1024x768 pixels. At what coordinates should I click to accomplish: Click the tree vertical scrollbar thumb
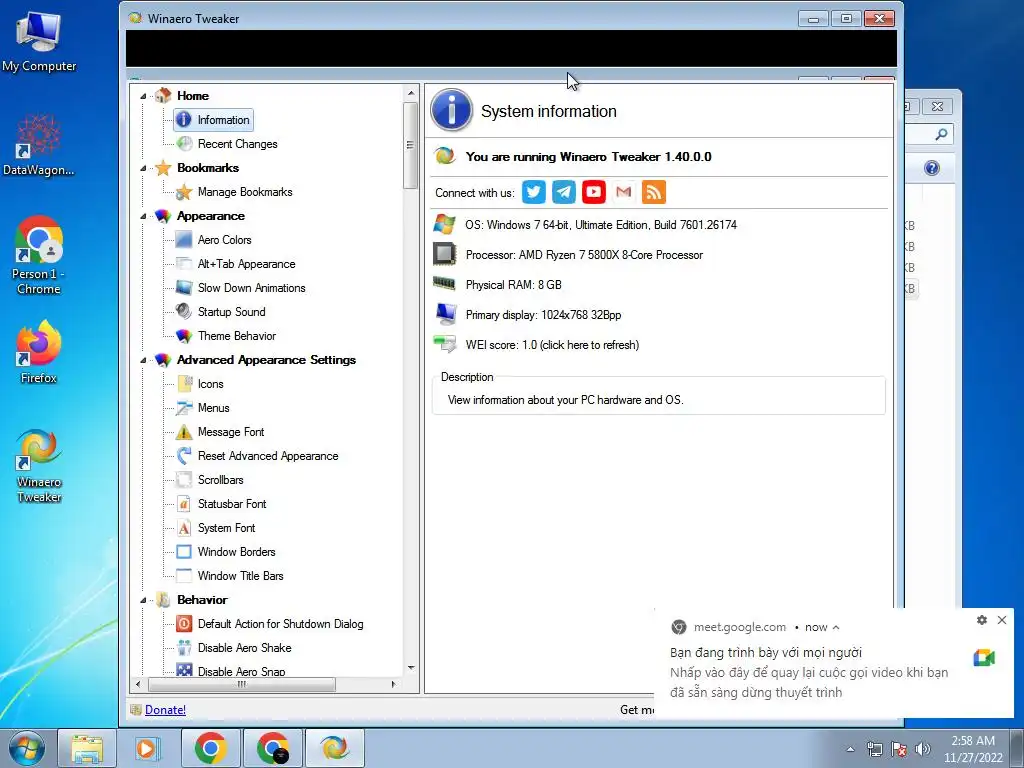pyautogui.click(x=410, y=145)
